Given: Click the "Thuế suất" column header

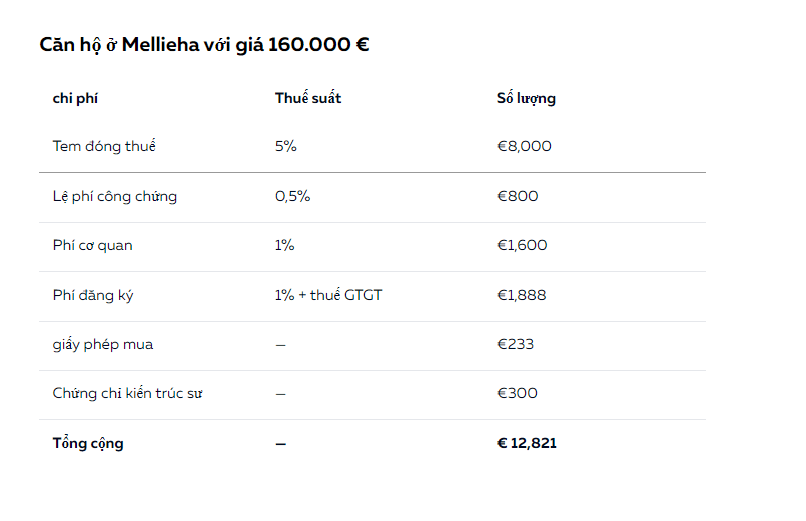Looking at the screenshot, I should tap(308, 98).
